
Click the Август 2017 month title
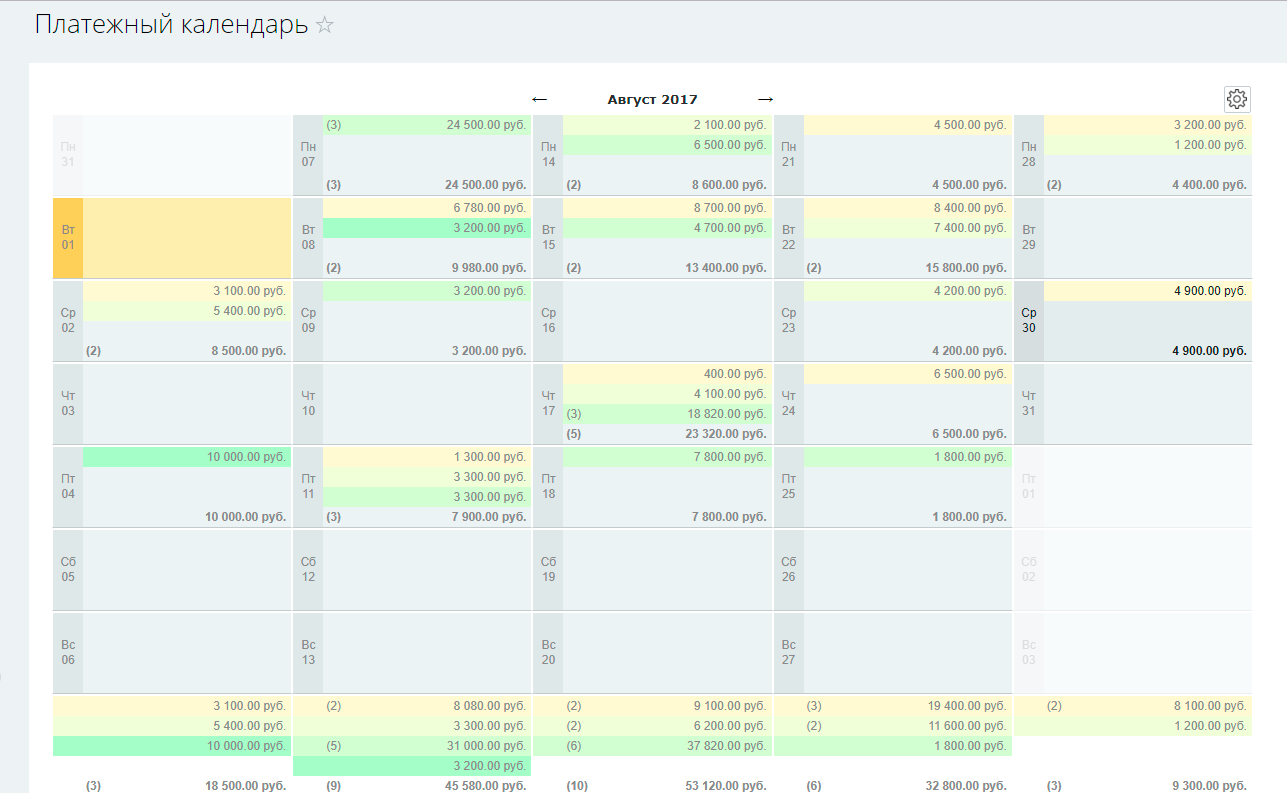click(x=652, y=99)
